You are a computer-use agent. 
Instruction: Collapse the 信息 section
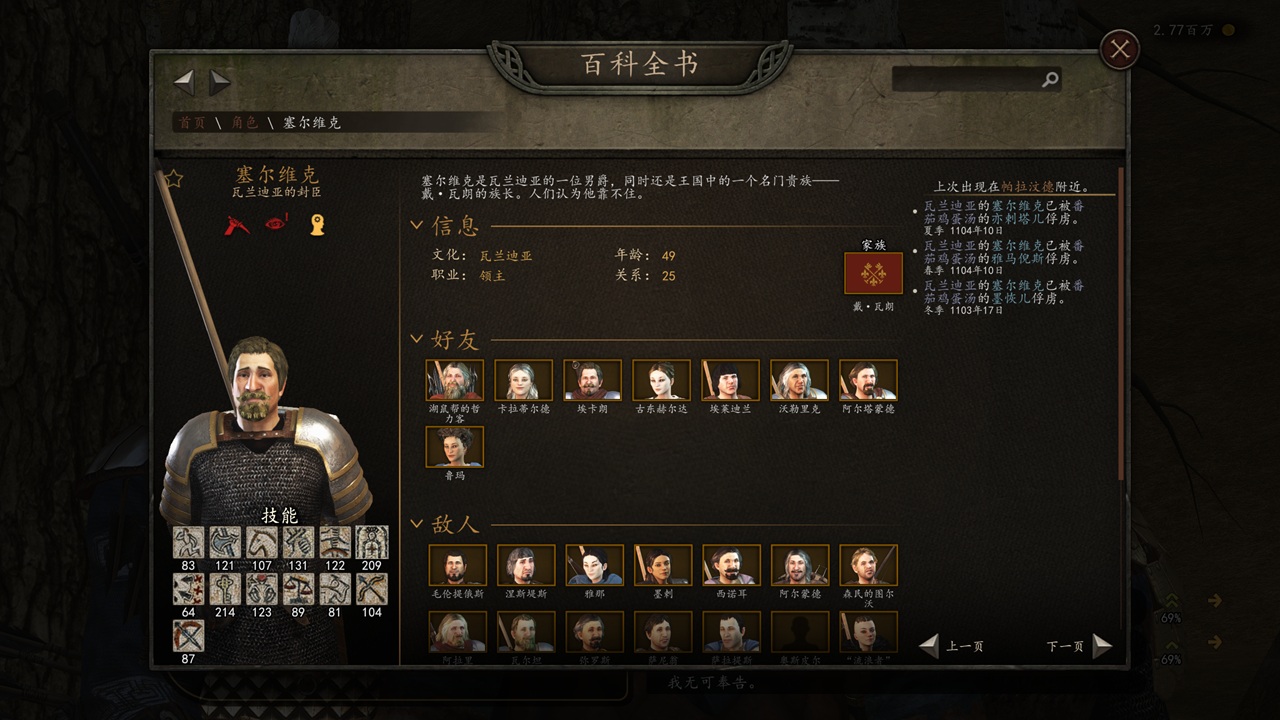point(417,226)
